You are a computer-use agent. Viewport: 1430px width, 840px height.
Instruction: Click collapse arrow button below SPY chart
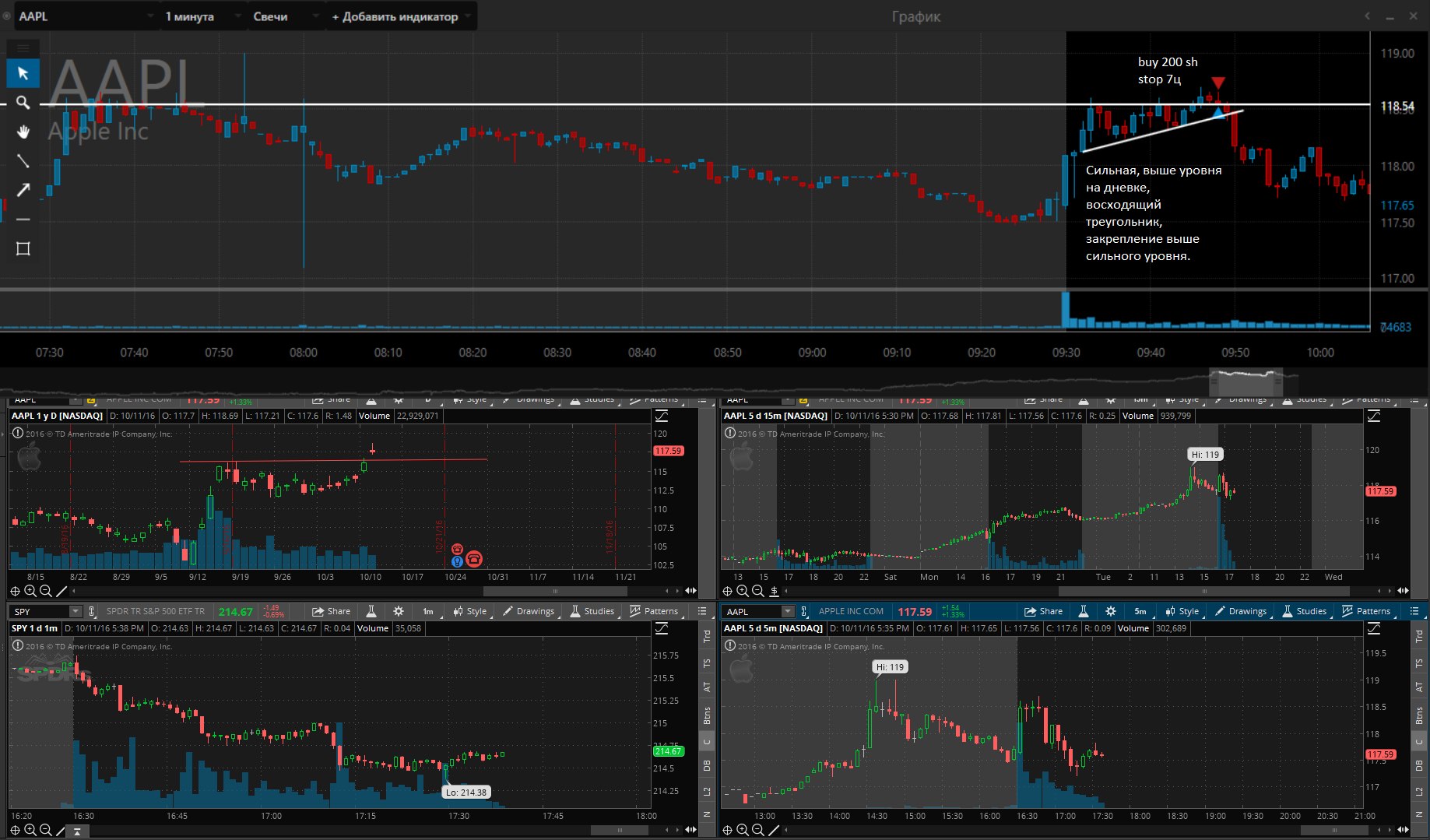coord(77,831)
